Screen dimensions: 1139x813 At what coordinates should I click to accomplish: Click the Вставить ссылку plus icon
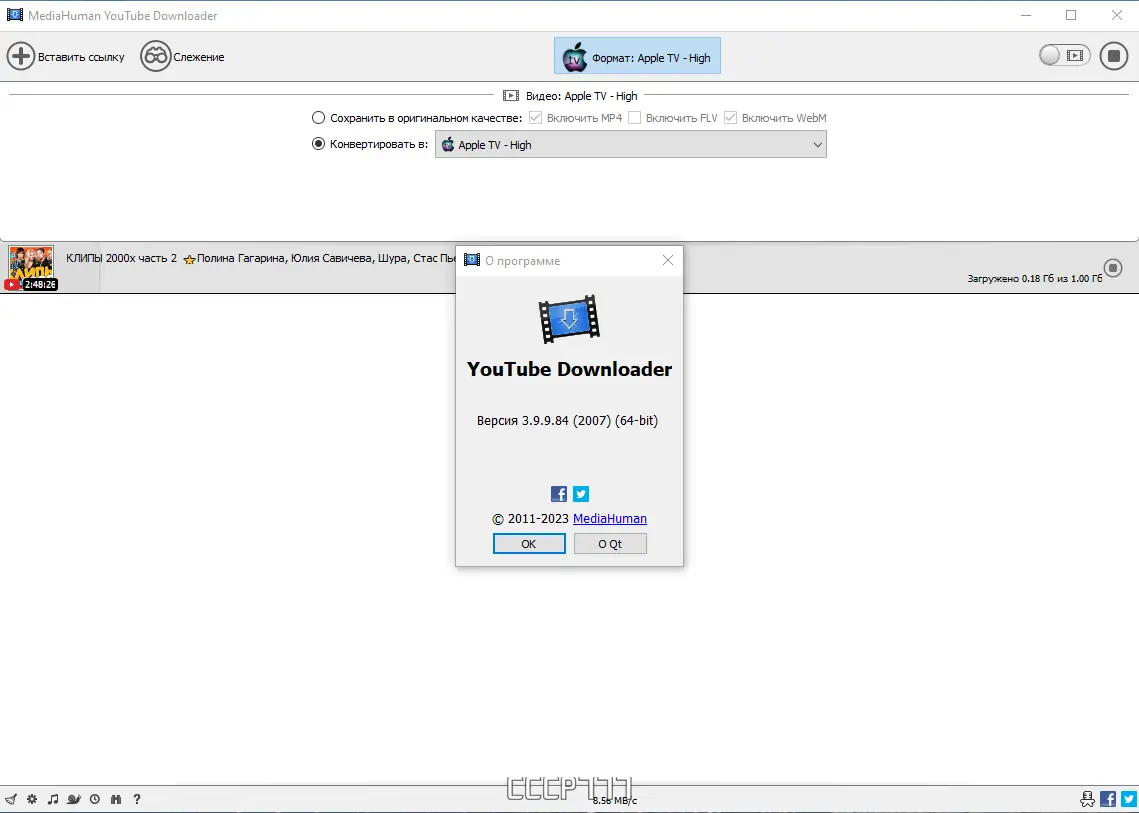21,57
